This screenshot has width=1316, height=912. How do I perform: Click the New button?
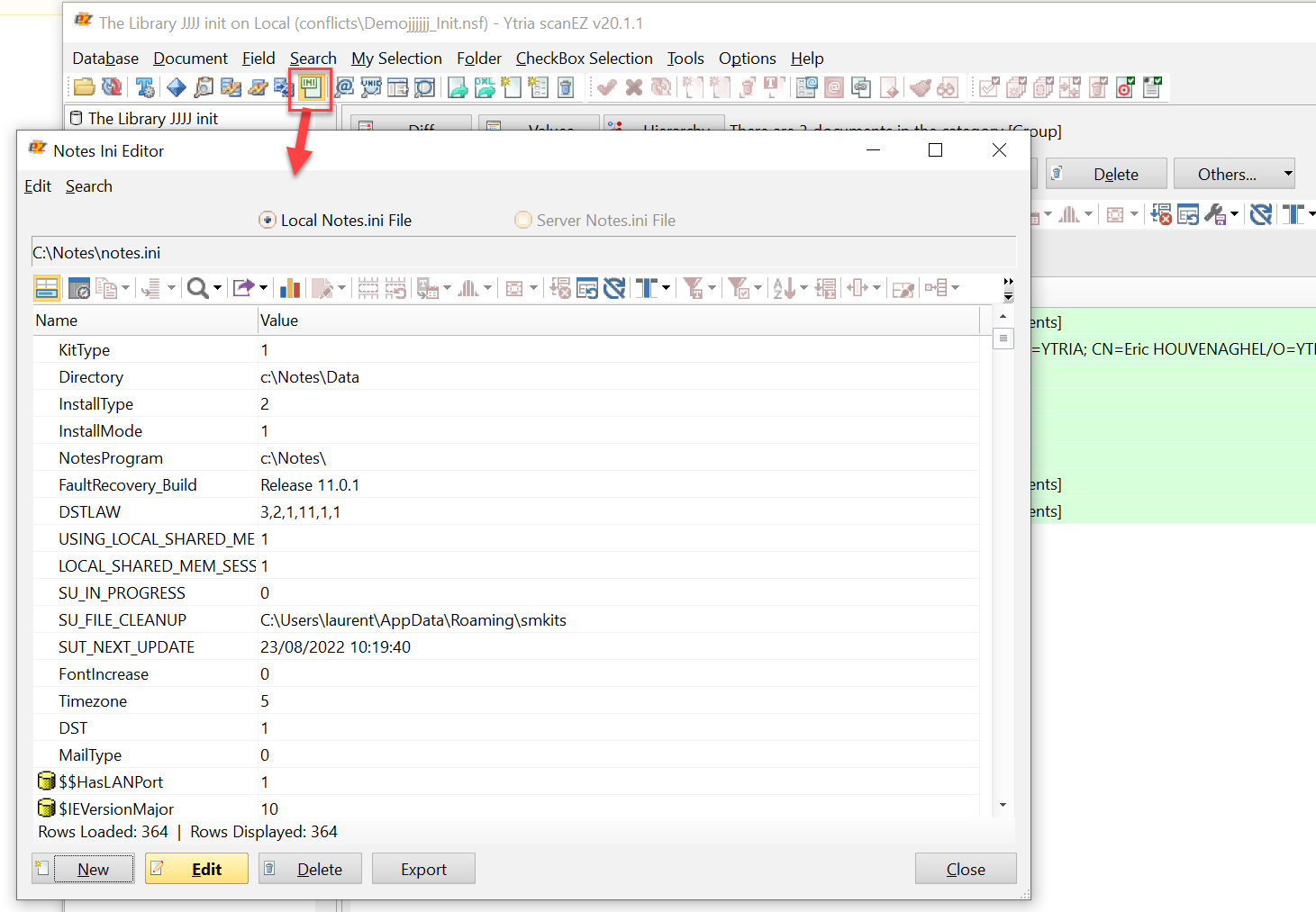84,869
